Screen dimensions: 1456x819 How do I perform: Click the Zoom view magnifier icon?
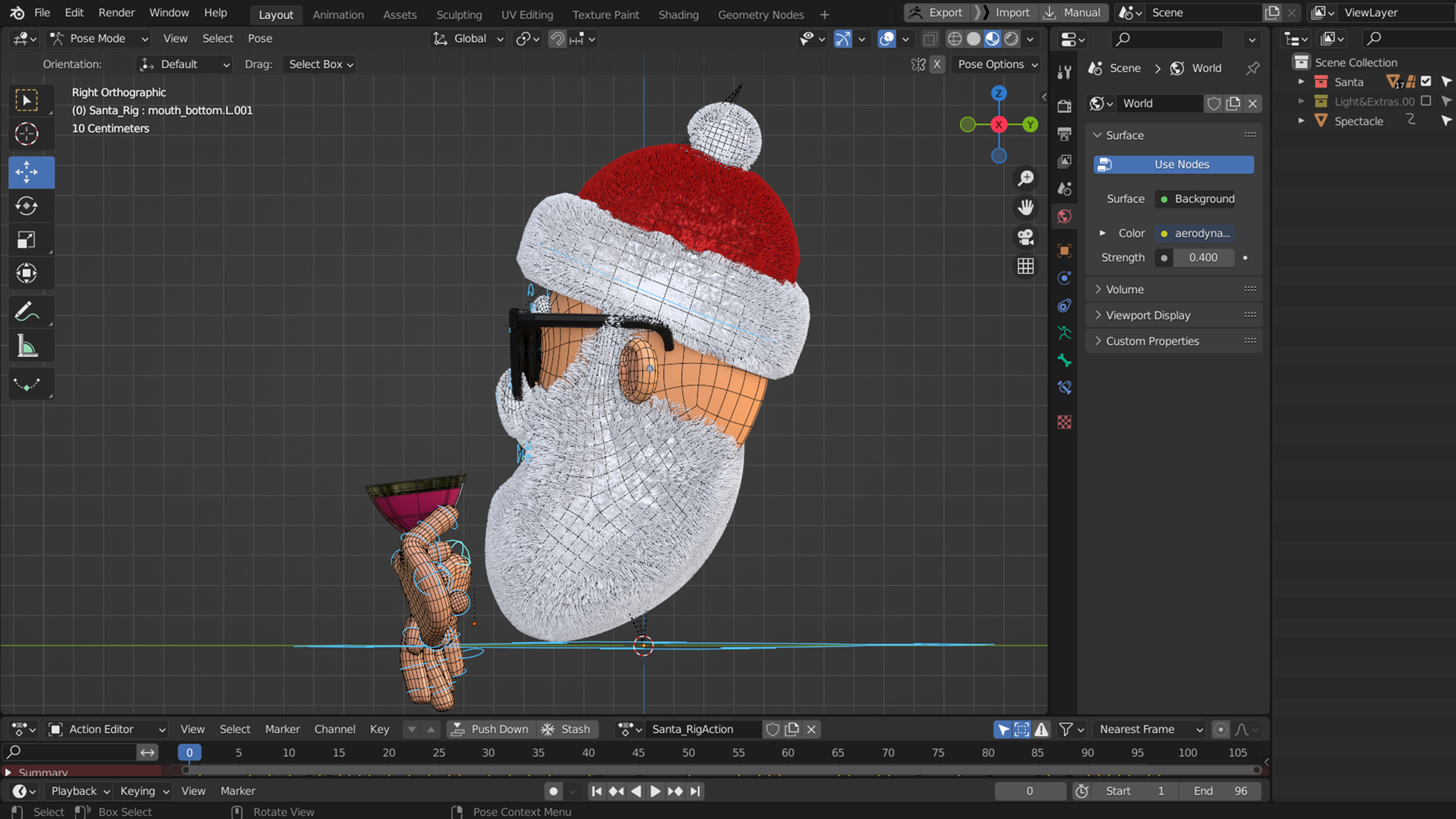coord(1025,179)
